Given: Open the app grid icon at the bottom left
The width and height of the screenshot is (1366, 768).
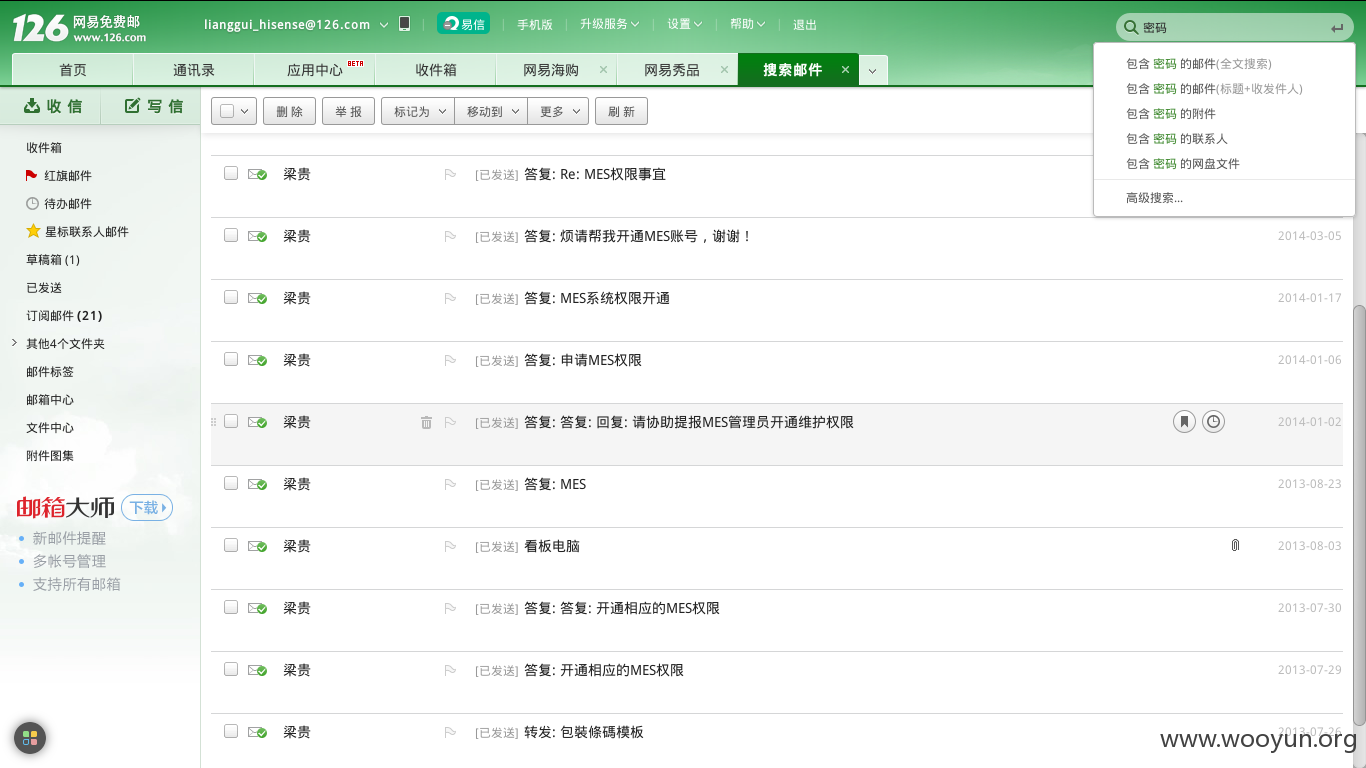Looking at the screenshot, I should pyautogui.click(x=30, y=738).
